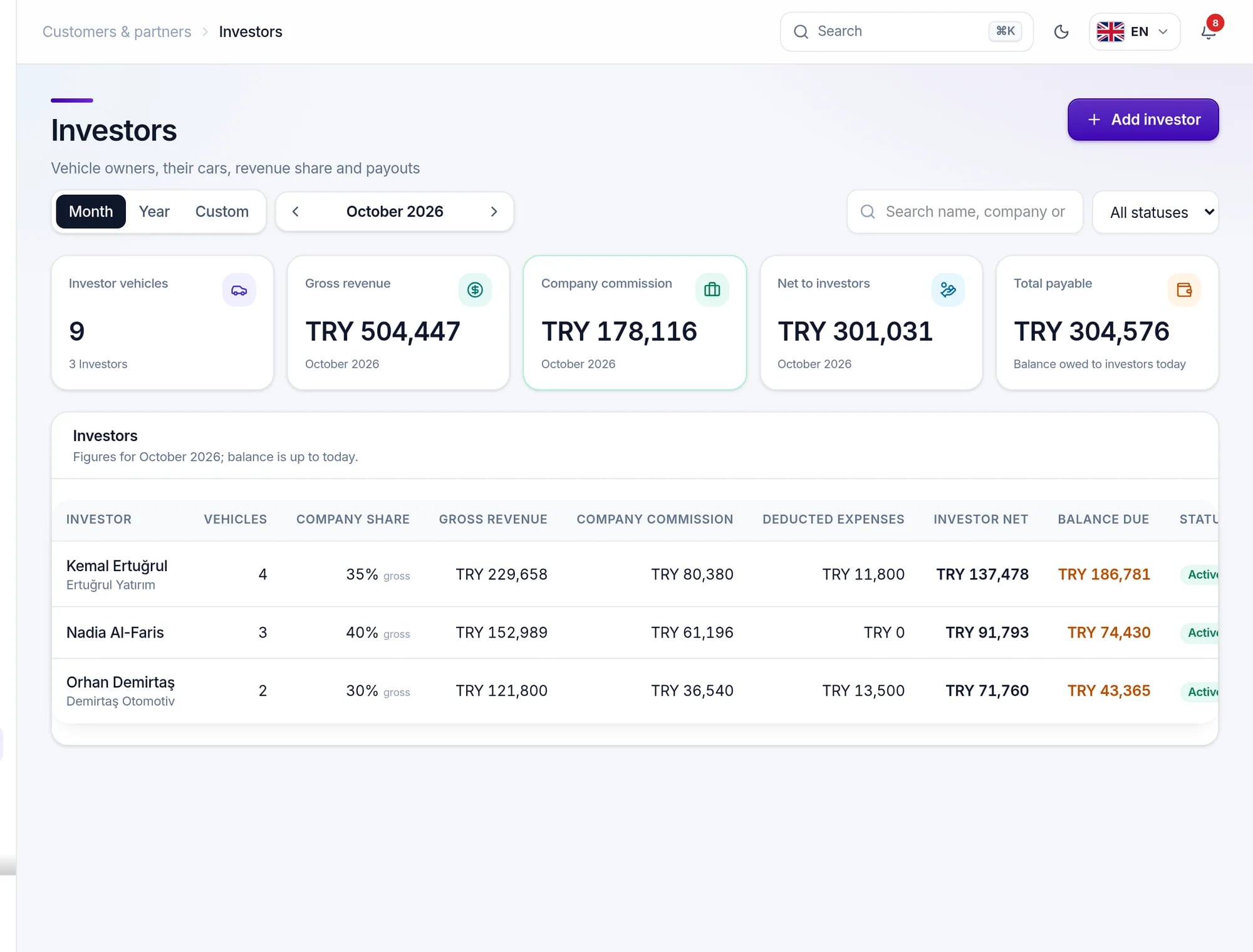This screenshot has height=952, width=1253.
Task: Click the ⌘K shortcut badge
Action: click(x=1005, y=31)
